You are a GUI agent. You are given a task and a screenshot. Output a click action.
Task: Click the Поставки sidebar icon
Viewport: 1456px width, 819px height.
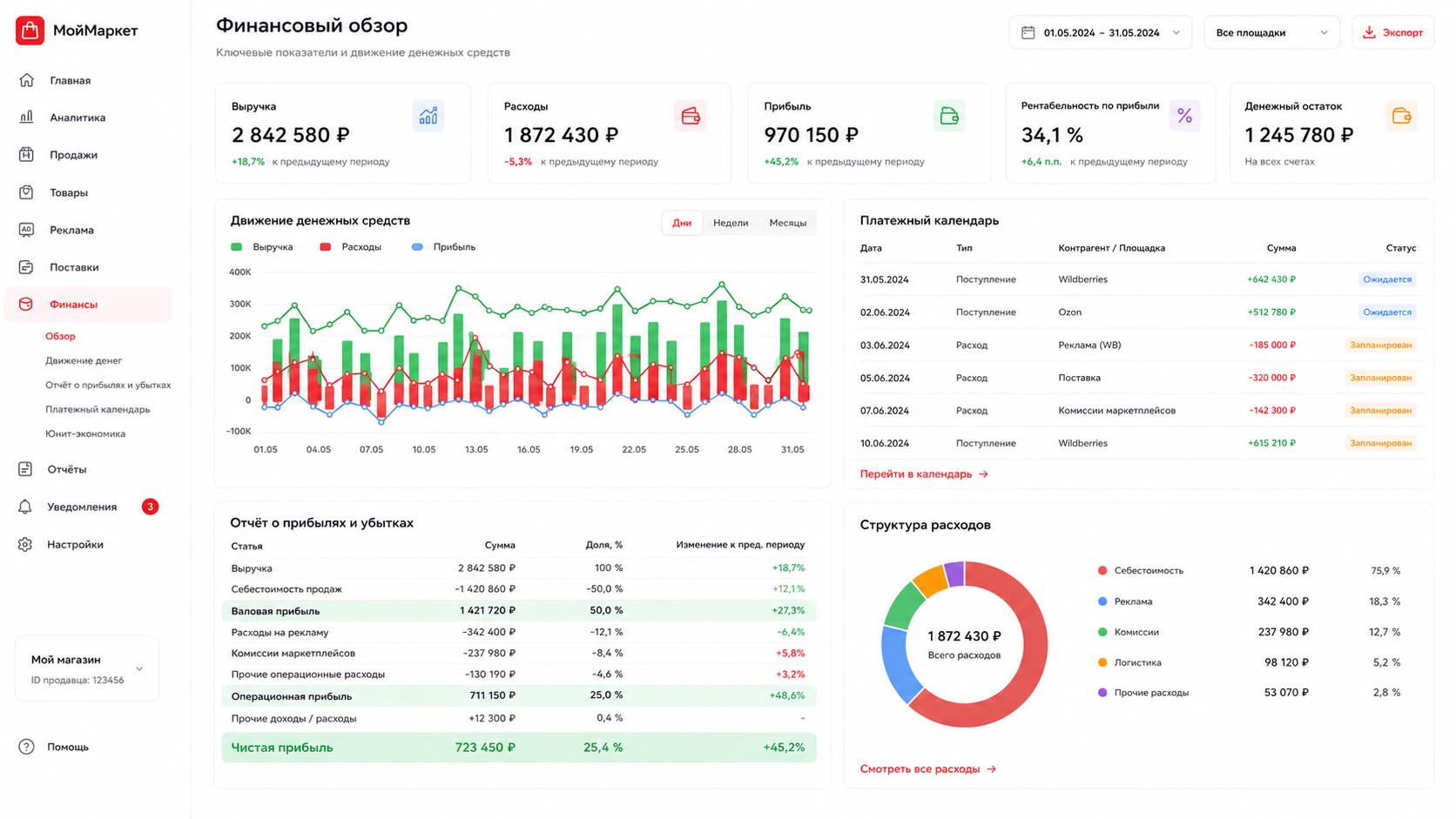(x=26, y=267)
